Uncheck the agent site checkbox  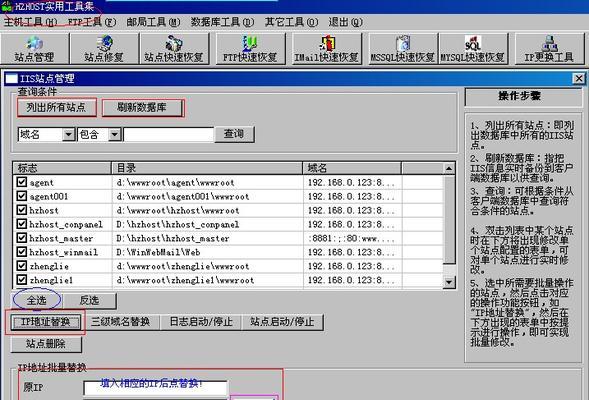22,182
